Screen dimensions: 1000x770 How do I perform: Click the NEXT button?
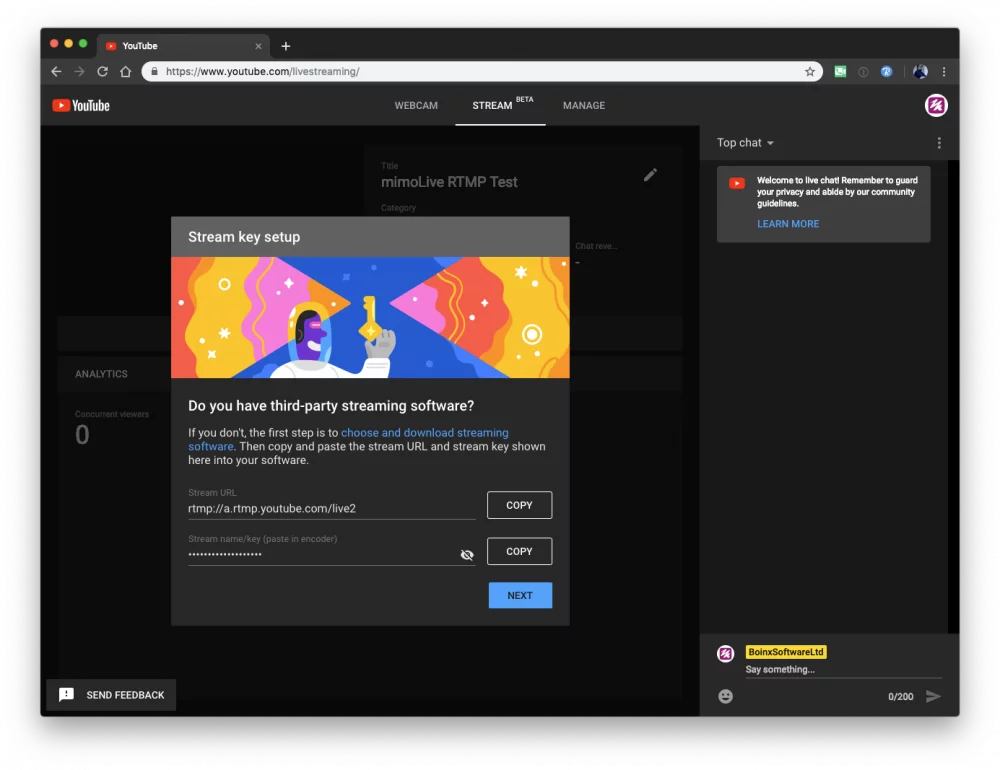point(520,595)
